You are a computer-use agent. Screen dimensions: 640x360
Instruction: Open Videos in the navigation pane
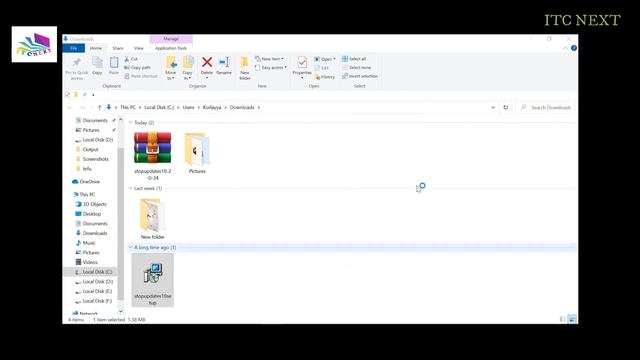click(87, 262)
